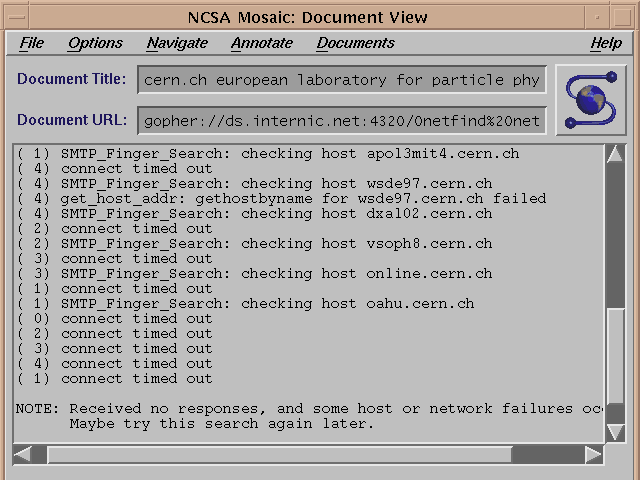The width and height of the screenshot is (640, 480).
Task: Expand the Navigate menu
Action: pos(177,43)
